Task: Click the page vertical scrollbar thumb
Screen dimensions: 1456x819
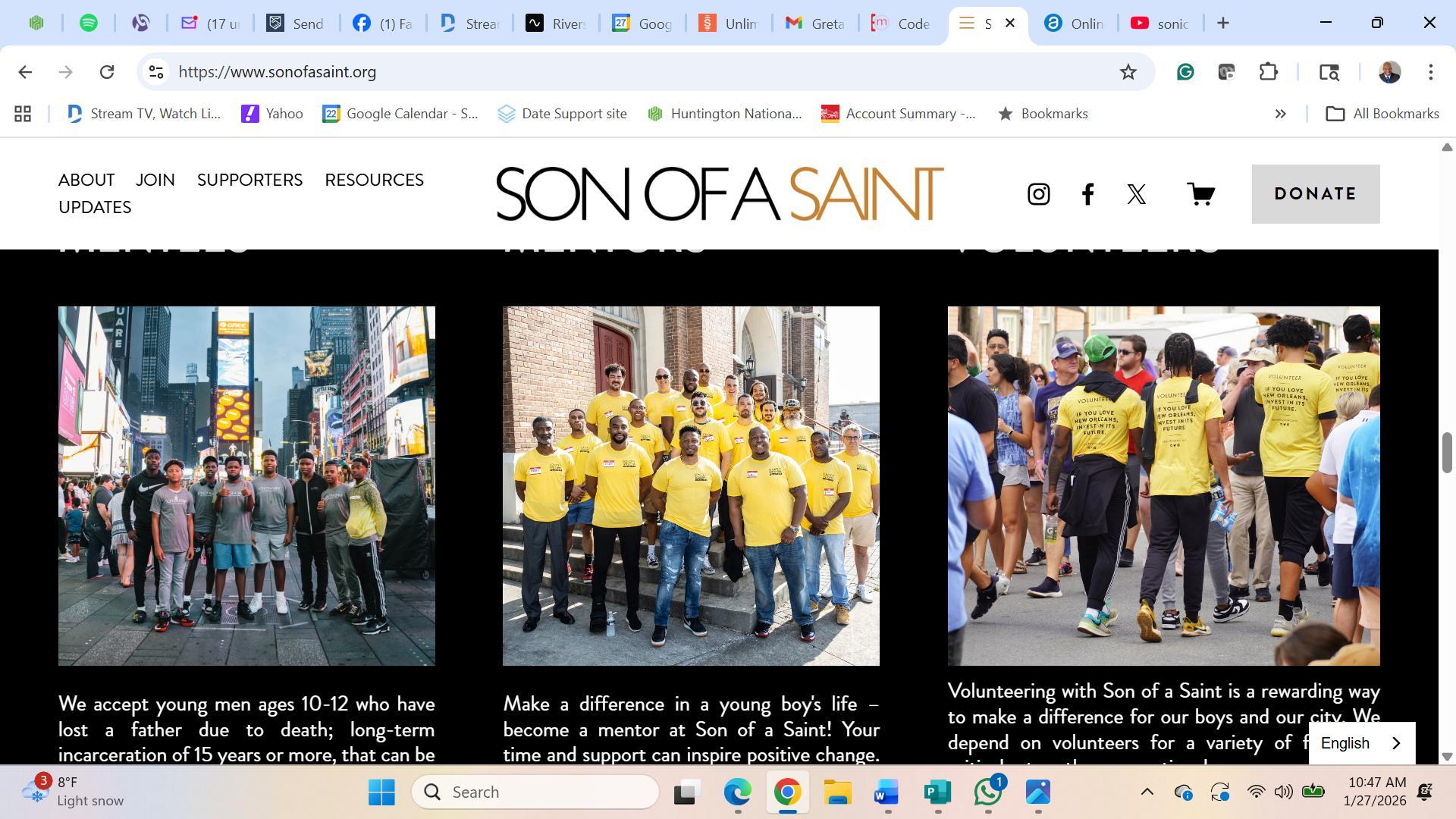Action: (1447, 453)
